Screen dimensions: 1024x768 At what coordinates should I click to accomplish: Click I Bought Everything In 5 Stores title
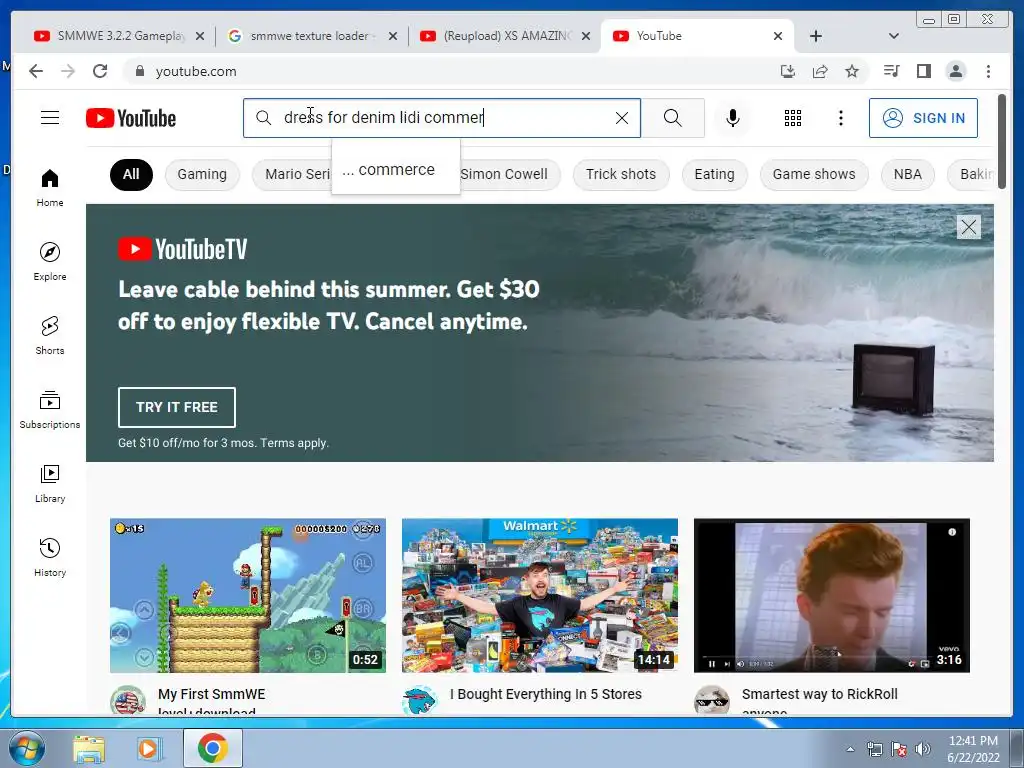[545, 694]
